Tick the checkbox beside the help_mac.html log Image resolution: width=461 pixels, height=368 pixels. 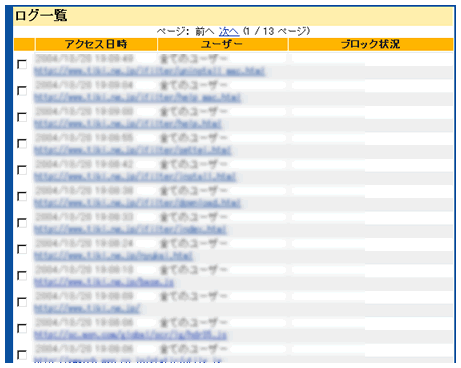coord(22,91)
